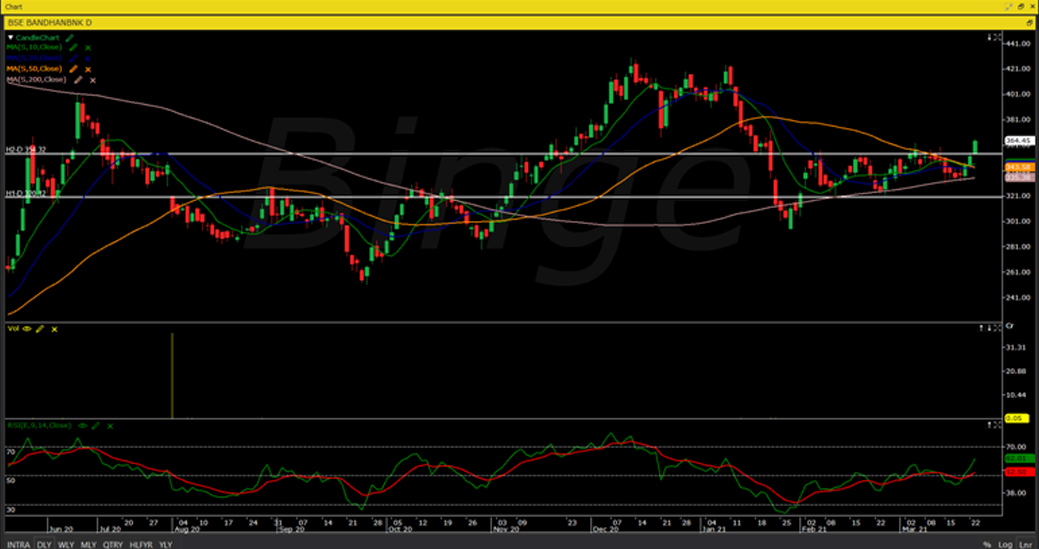Screen dimensions: 1039x549
Task: Edit the MA(S,10,Close) indicator settings
Action: pos(73,48)
